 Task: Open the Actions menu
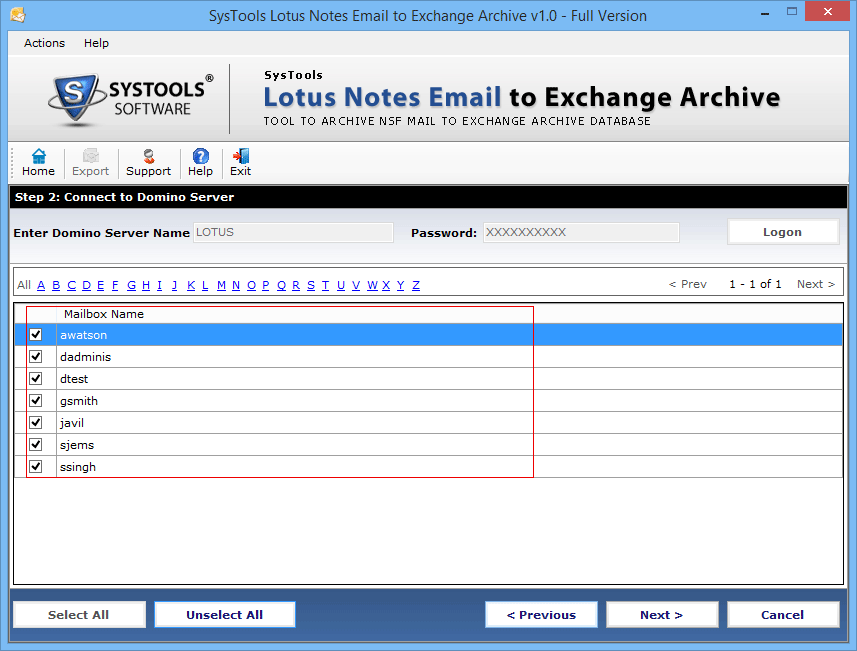click(44, 43)
